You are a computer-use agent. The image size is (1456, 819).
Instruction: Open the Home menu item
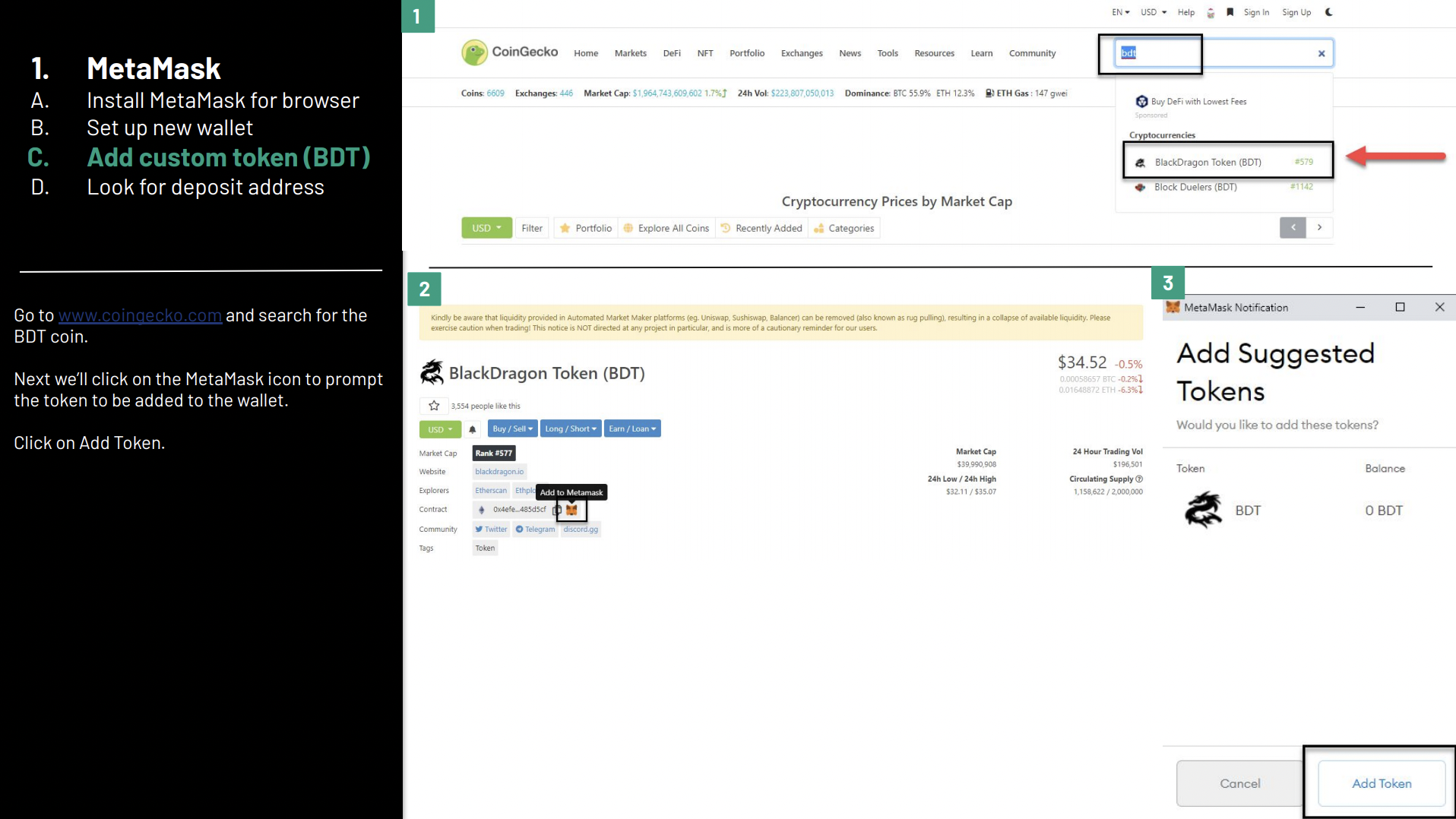point(586,53)
